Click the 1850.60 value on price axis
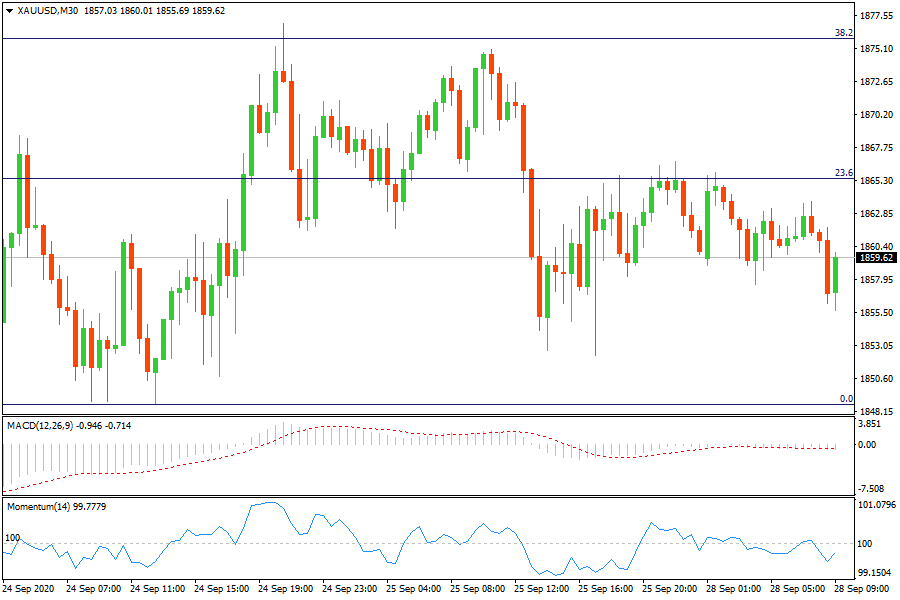This screenshot has width=900, height=600. point(877,379)
